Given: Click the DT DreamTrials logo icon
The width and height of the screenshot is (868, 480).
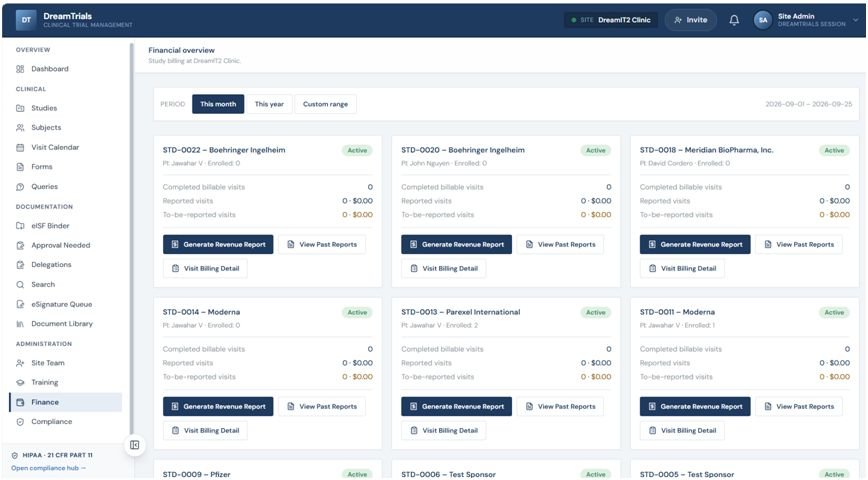Looking at the screenshot, I should click(26, 20).
